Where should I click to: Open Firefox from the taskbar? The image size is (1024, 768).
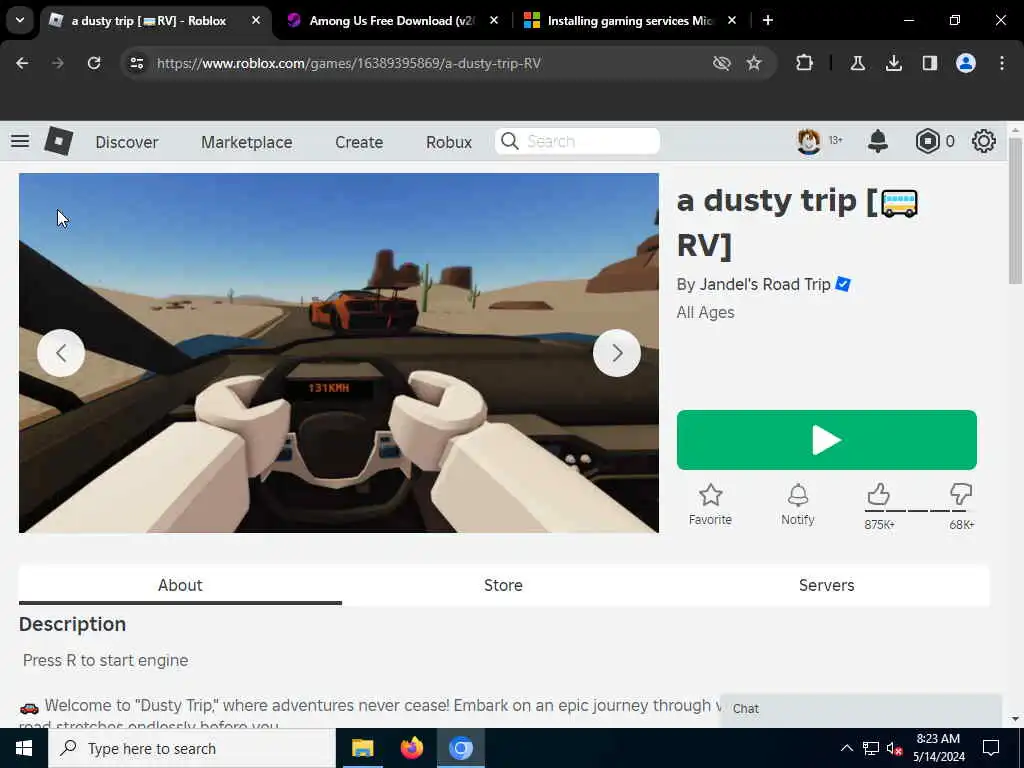pyautogui.click(x=411, y=748)
